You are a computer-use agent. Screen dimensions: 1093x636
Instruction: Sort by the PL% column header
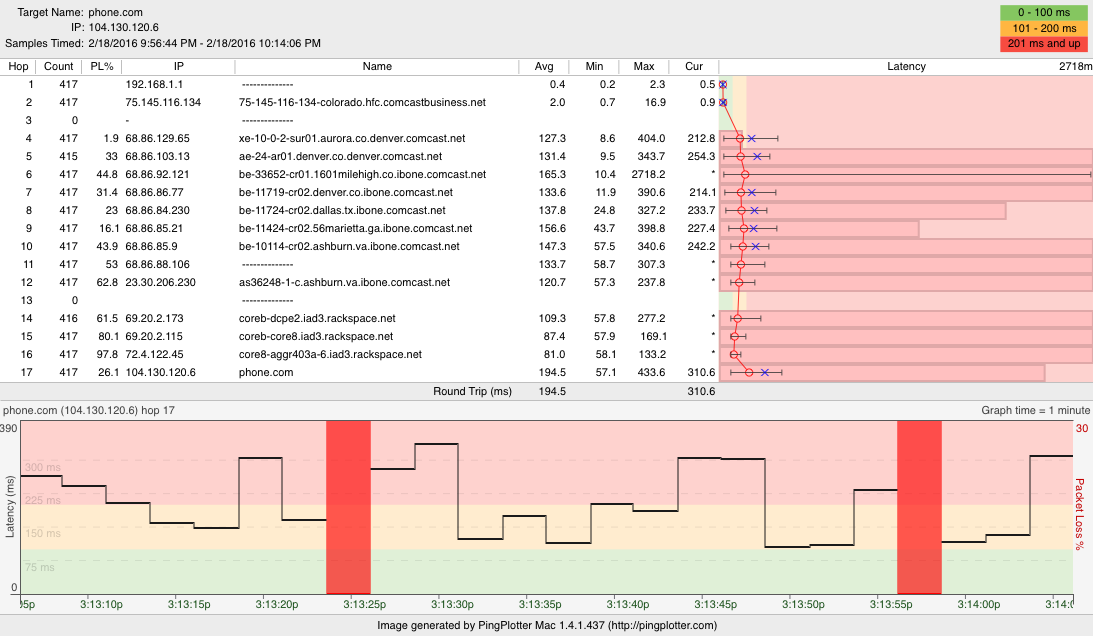tap(101, 66)
